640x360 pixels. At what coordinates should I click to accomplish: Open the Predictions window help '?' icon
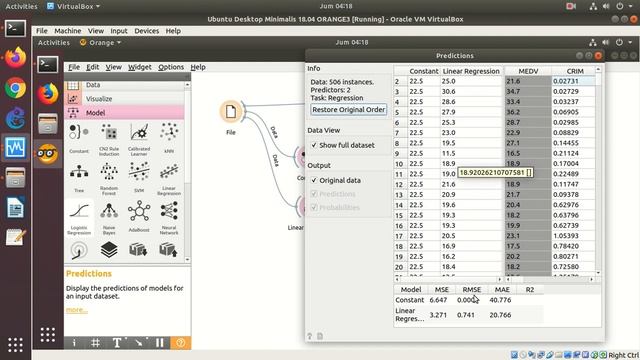pos(309,336)
